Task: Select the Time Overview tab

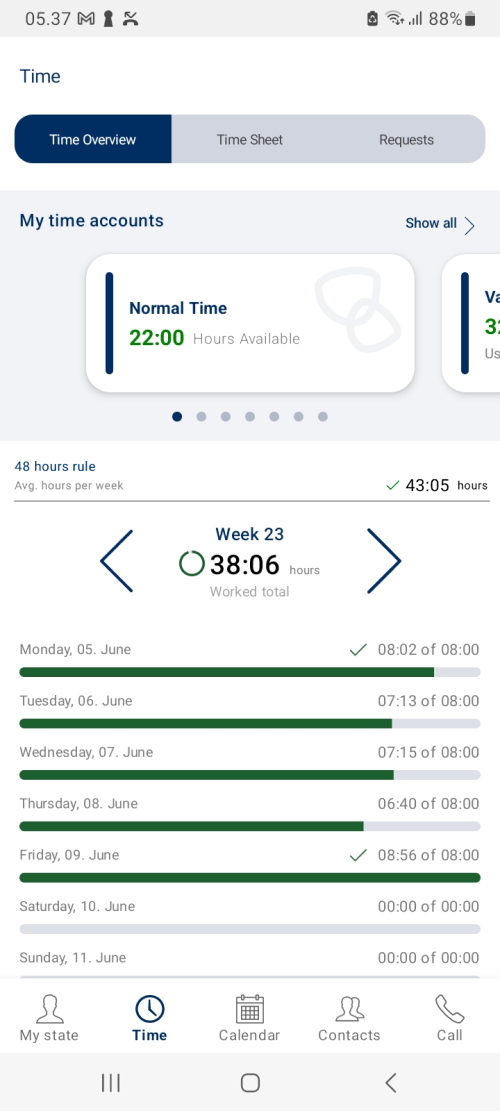Action: pyautogui.click(x=93, y=140)
